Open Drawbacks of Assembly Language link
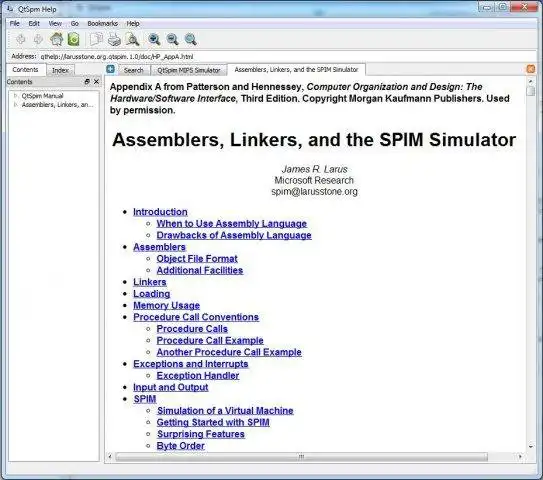 tap(234, 235)
